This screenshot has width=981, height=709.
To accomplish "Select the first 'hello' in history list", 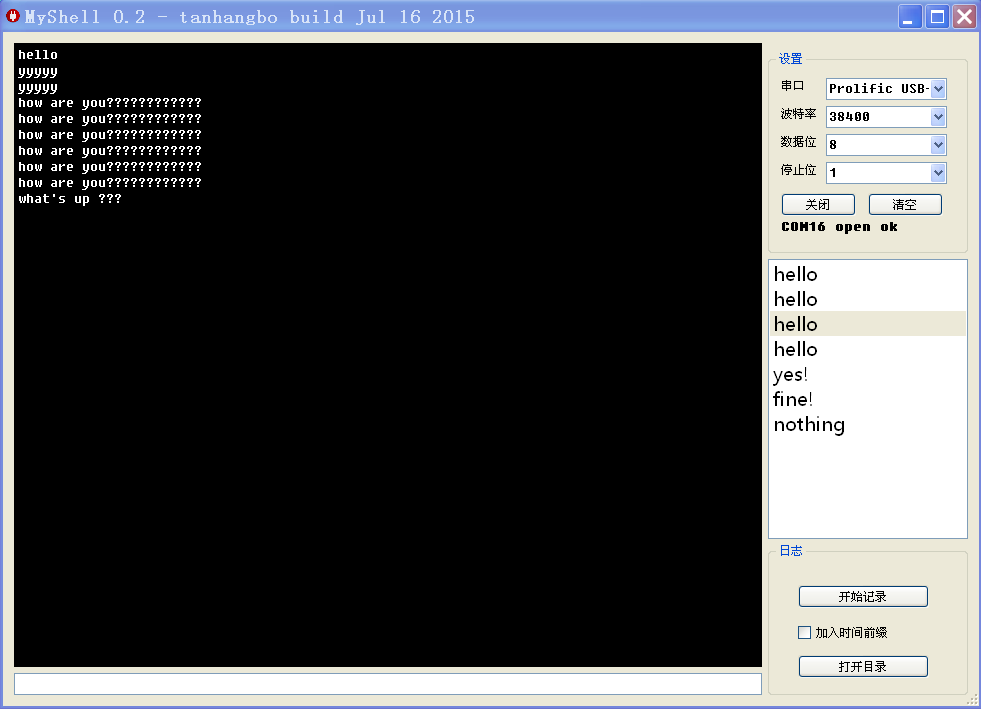I will coord(868,274).
